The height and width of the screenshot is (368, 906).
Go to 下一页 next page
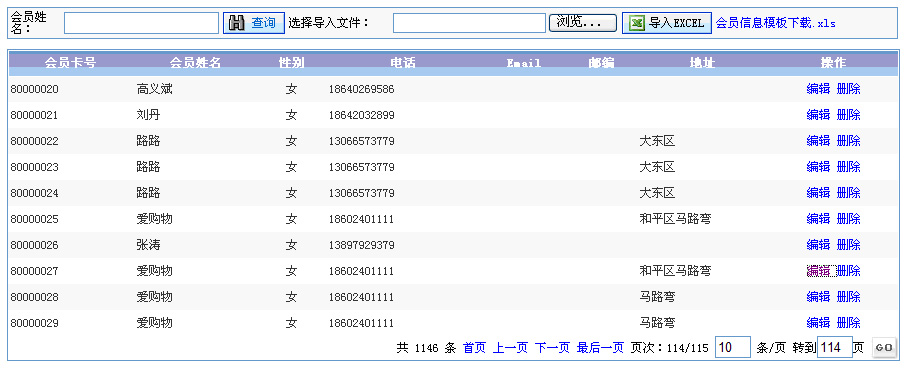pyautogui.click(x=552, y=348)
